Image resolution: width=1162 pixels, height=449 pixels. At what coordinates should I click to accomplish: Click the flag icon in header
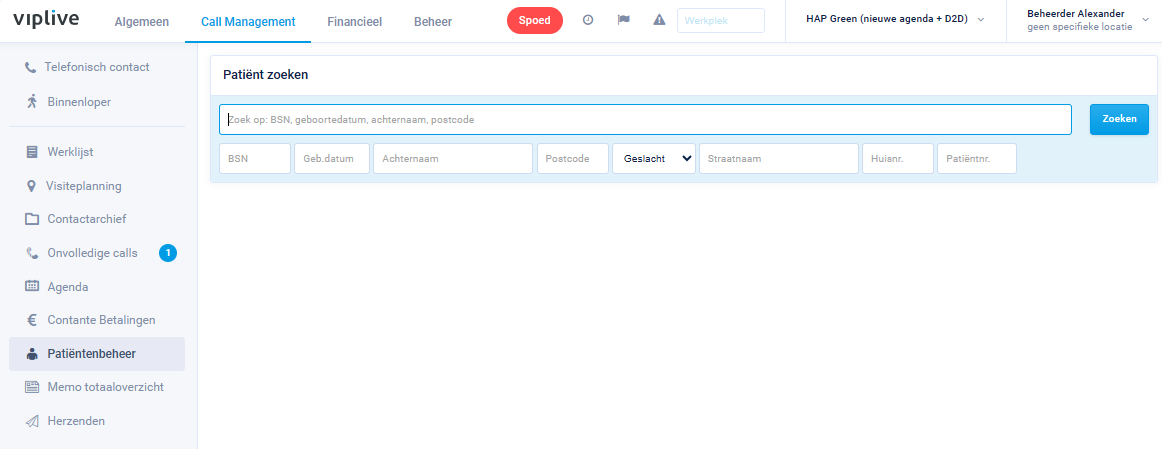[624, 20]
